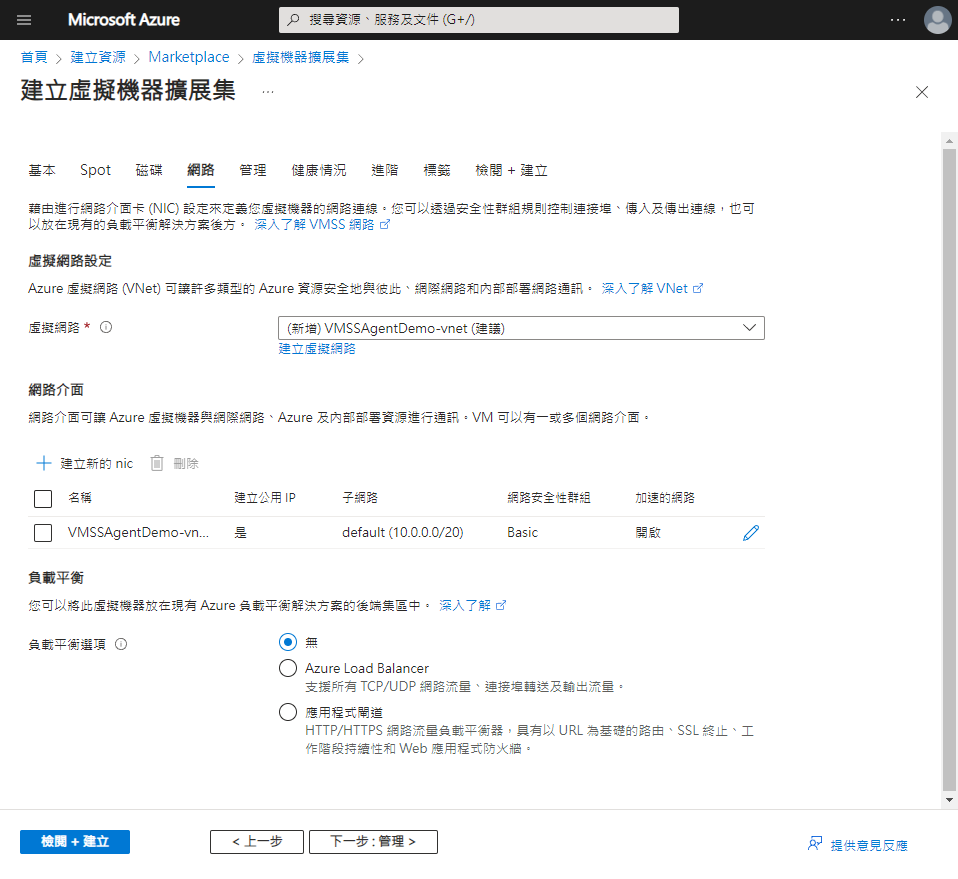This screenshot has width=958, height=879.
Task: Switch to the 標籤 tab
Action: tap(437, 170)
